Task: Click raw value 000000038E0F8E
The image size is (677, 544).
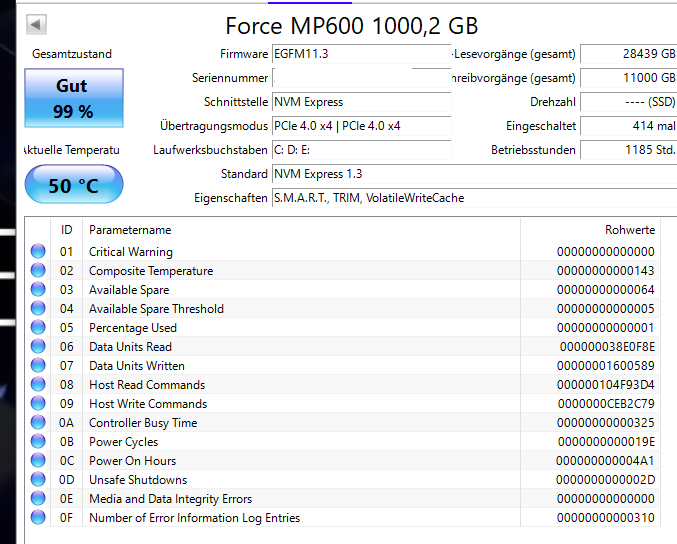Action: coord(607,347)
